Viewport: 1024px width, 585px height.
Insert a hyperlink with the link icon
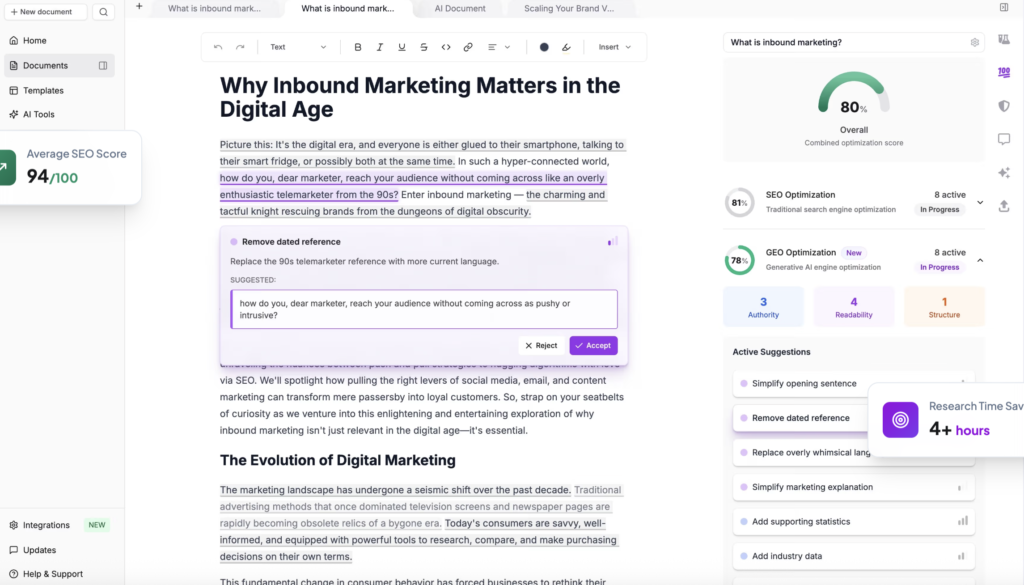tap(468, 47)
